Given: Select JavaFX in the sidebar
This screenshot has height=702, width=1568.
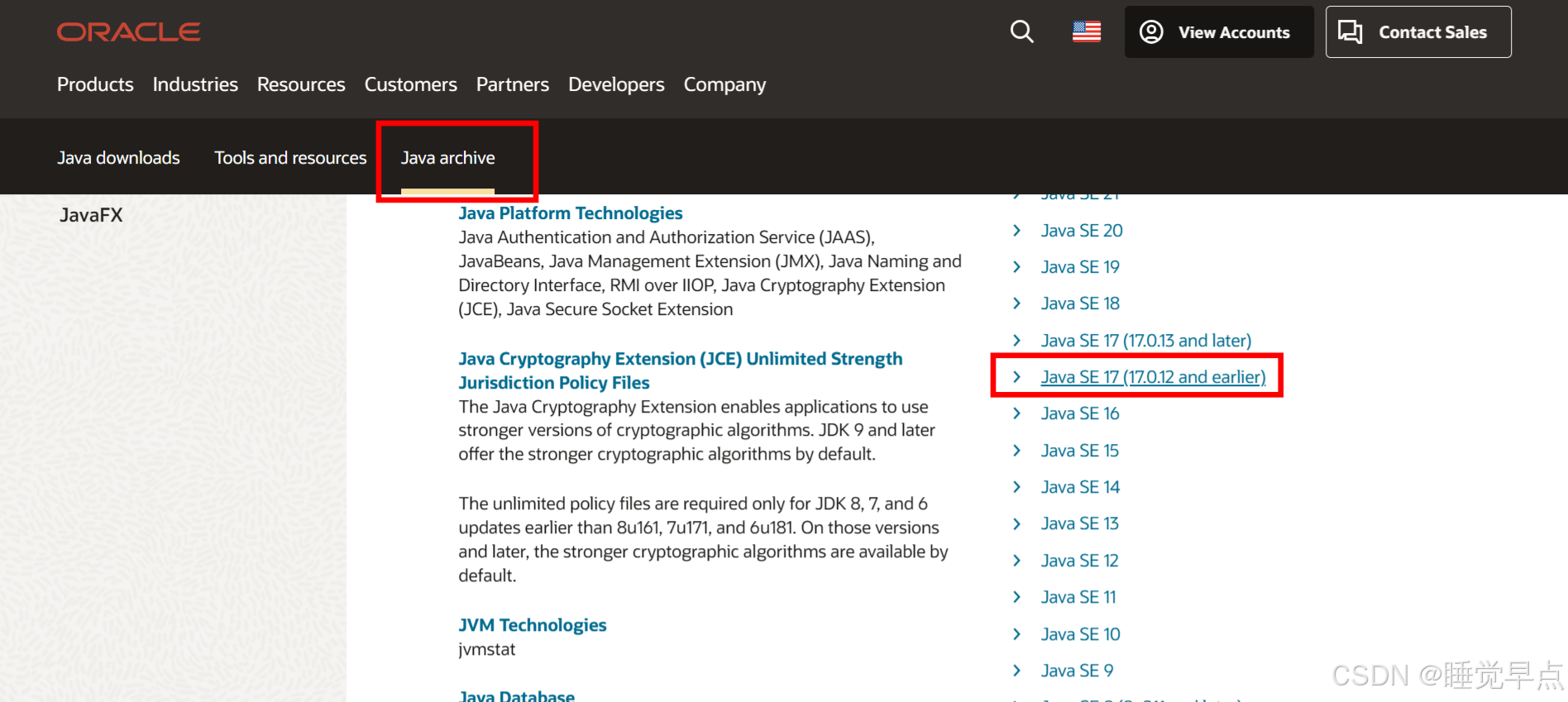Looking at the screenshot, I should tap(91, 215).
